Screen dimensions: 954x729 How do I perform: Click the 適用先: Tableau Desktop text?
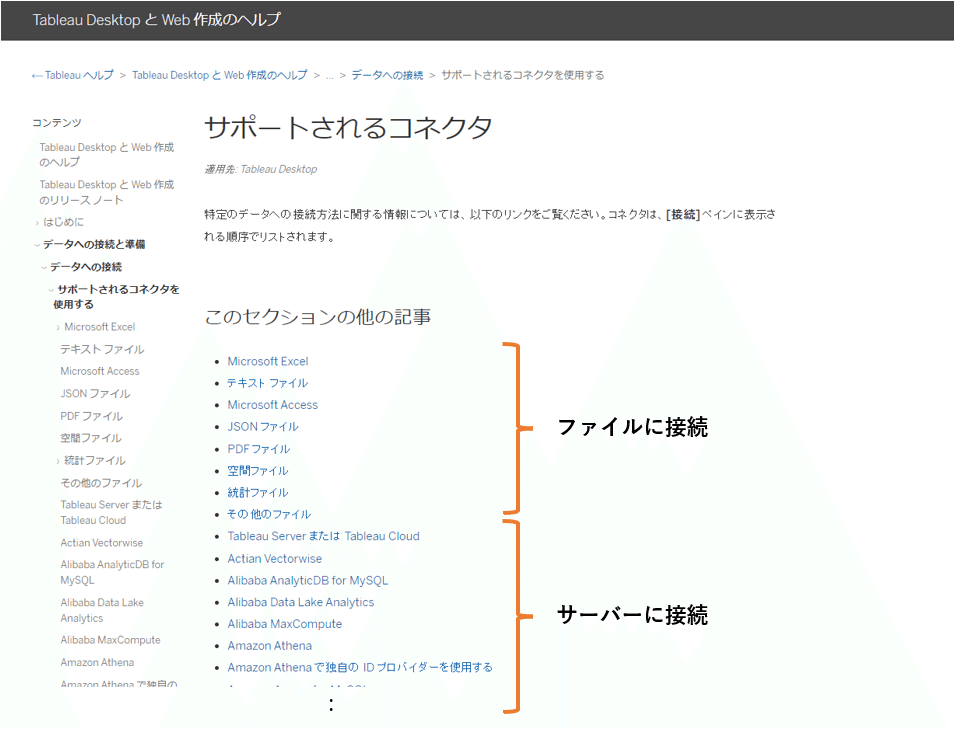point(260,169)
